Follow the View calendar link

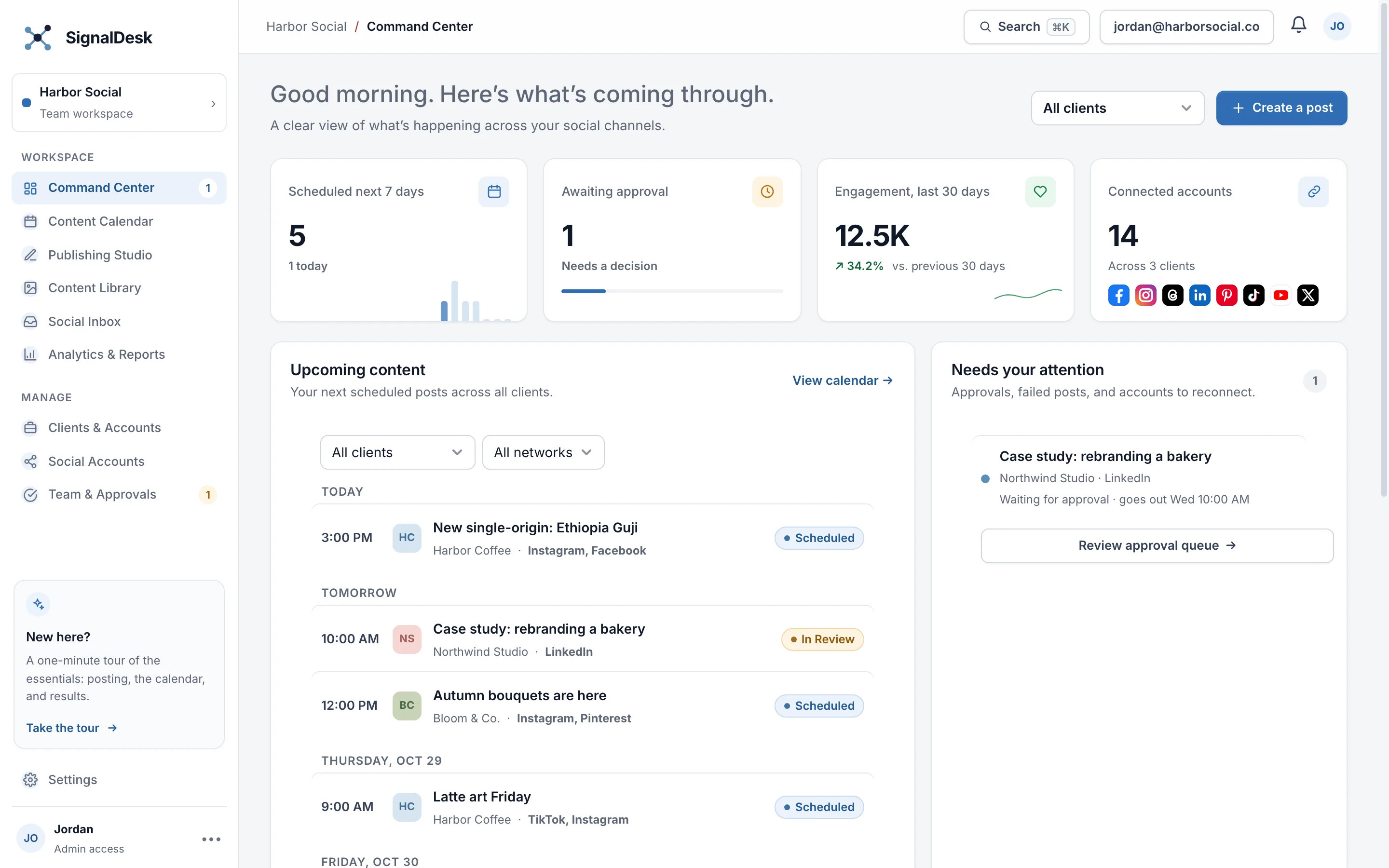coord(843,380)
